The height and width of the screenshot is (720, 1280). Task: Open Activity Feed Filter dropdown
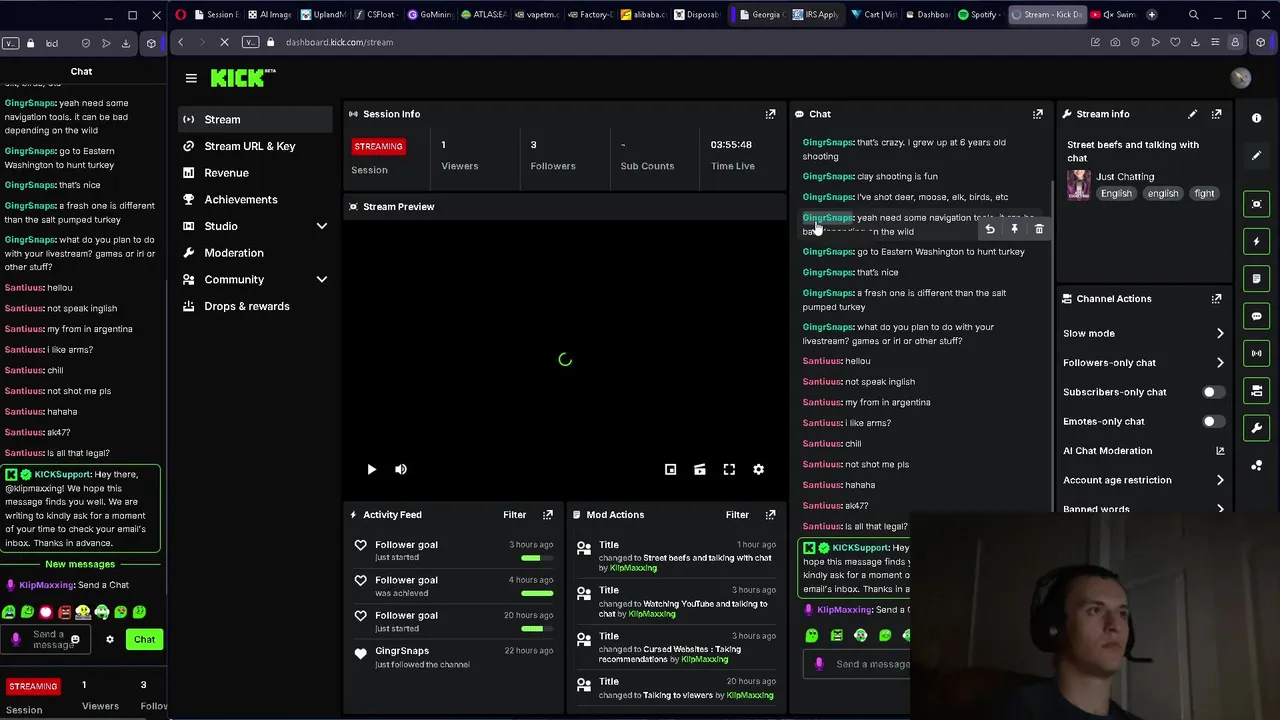coord(514,515)
